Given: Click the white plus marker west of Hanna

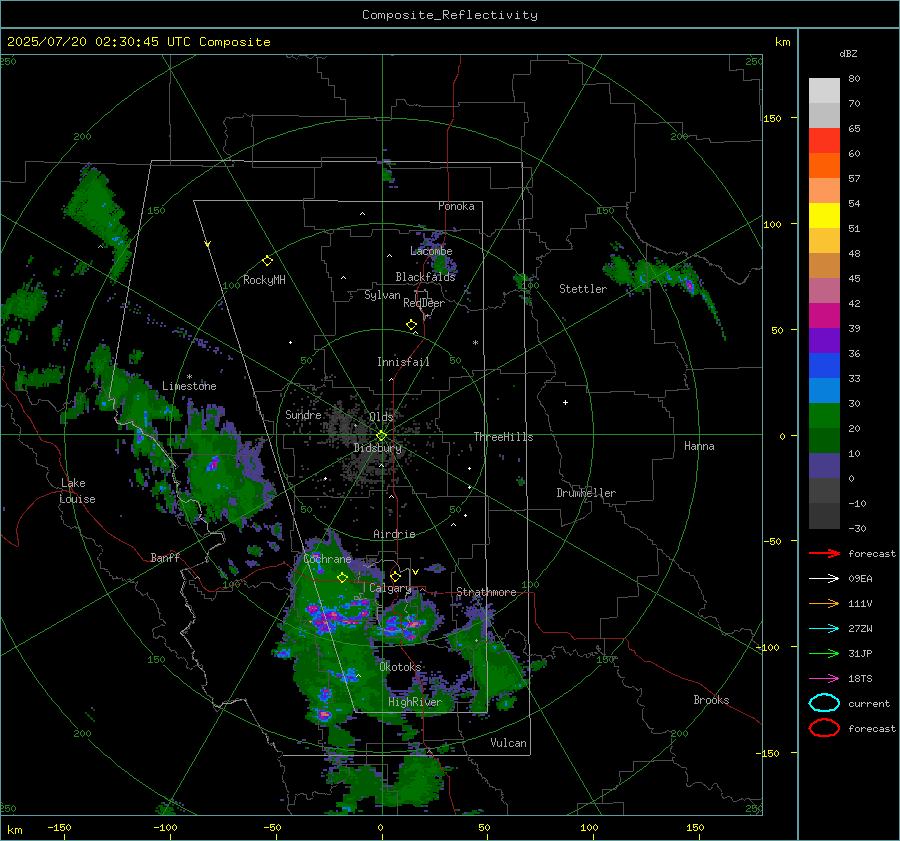Looking at the screenshot, I should point(565,402).
